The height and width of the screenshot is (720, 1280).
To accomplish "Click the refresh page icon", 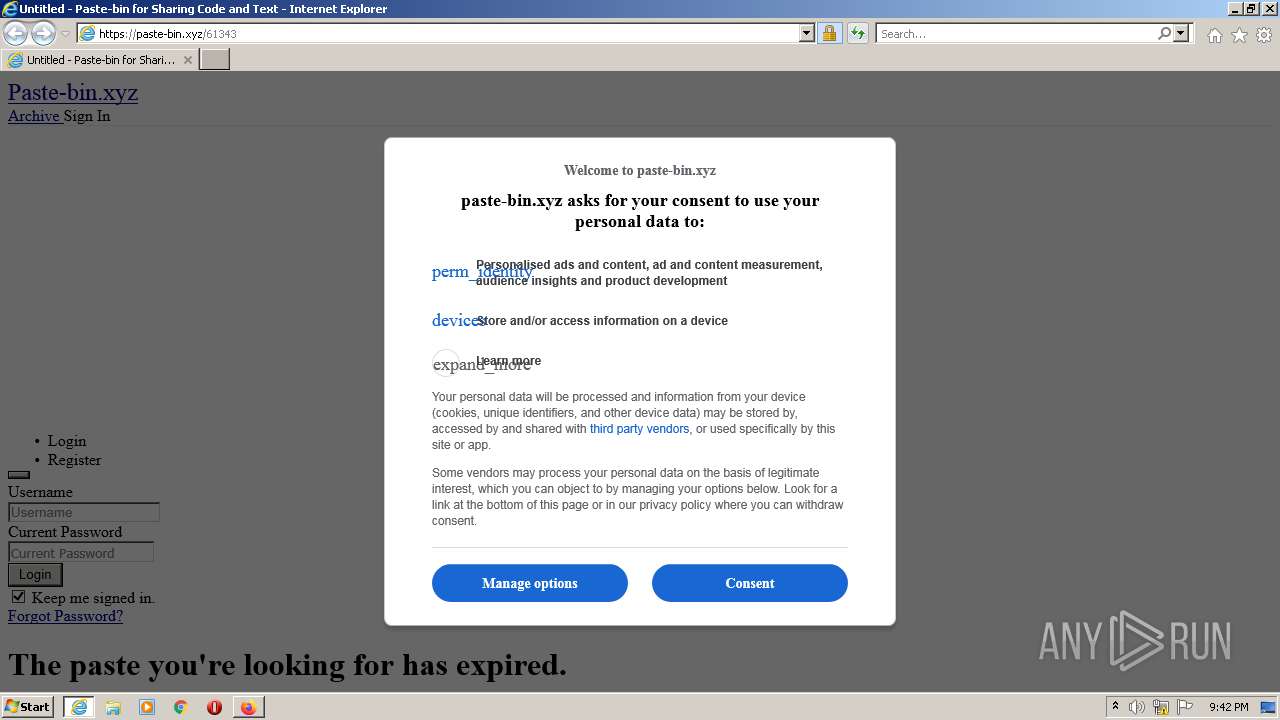I will [x=857, y=33].
